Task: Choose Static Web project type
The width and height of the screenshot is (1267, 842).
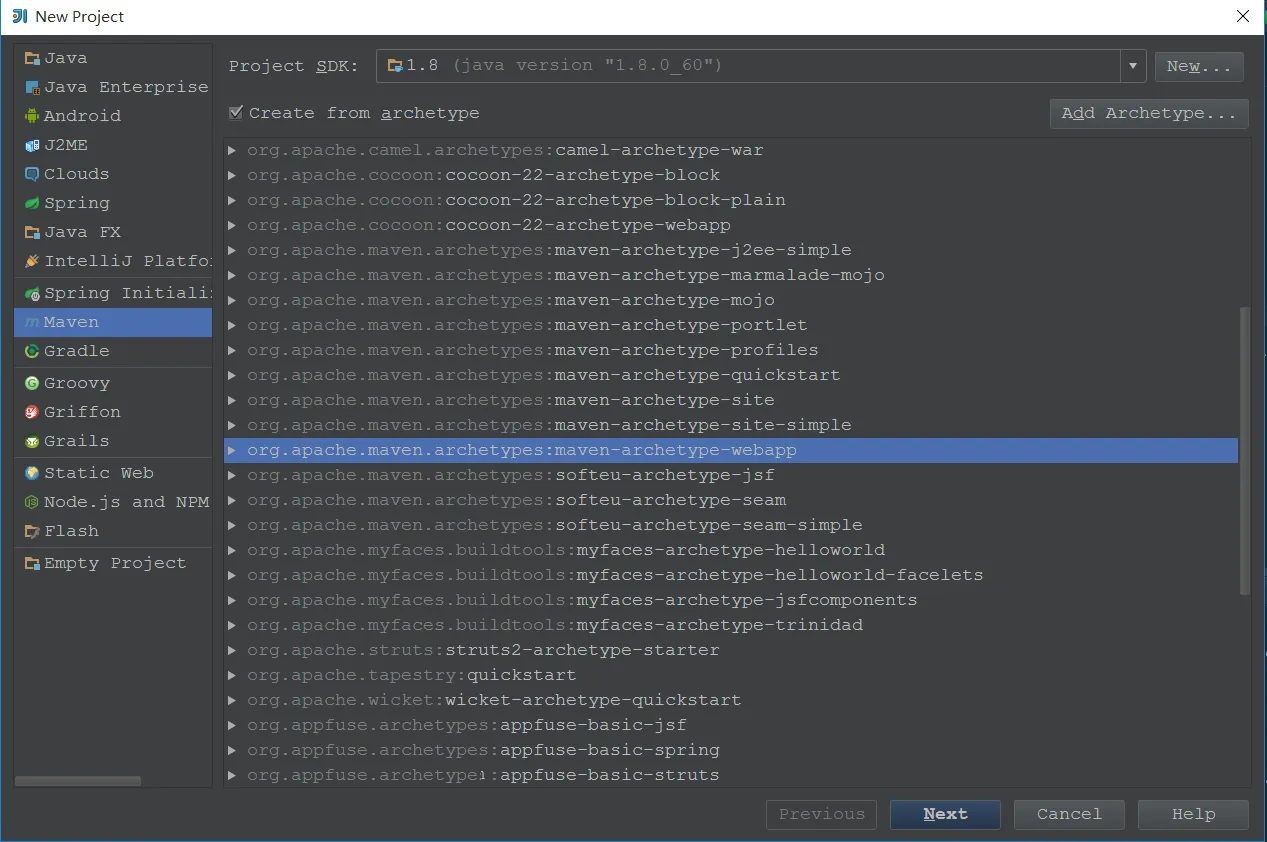Action: tap(113, 473)
